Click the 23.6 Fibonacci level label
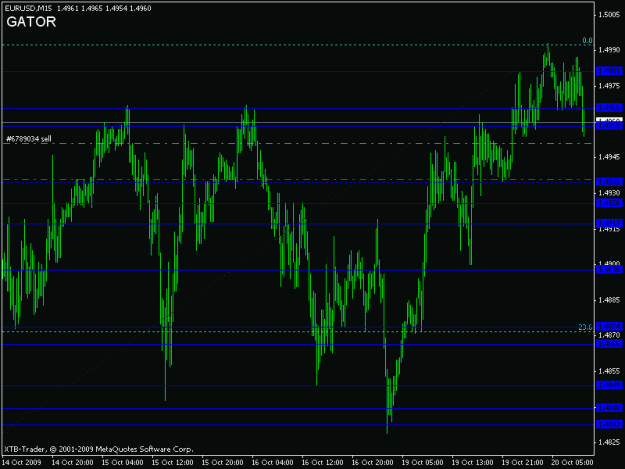 585,327
